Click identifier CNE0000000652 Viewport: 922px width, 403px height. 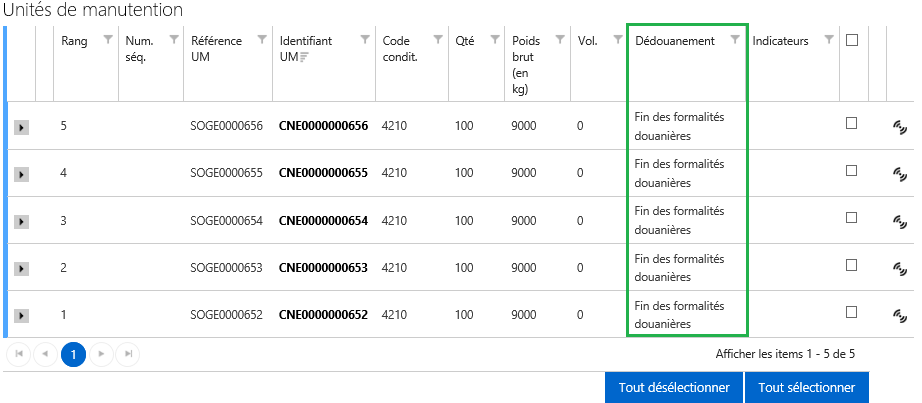[323, 315]
